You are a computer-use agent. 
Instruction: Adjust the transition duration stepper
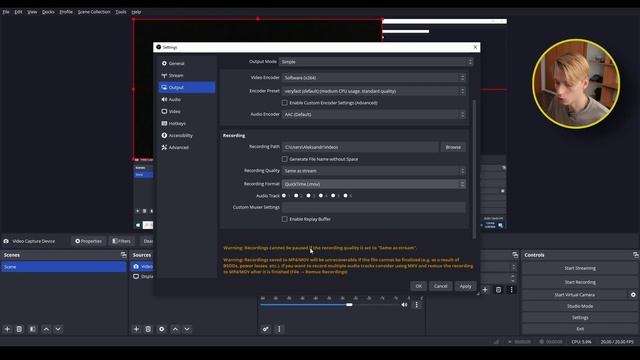tap(513, 278)
